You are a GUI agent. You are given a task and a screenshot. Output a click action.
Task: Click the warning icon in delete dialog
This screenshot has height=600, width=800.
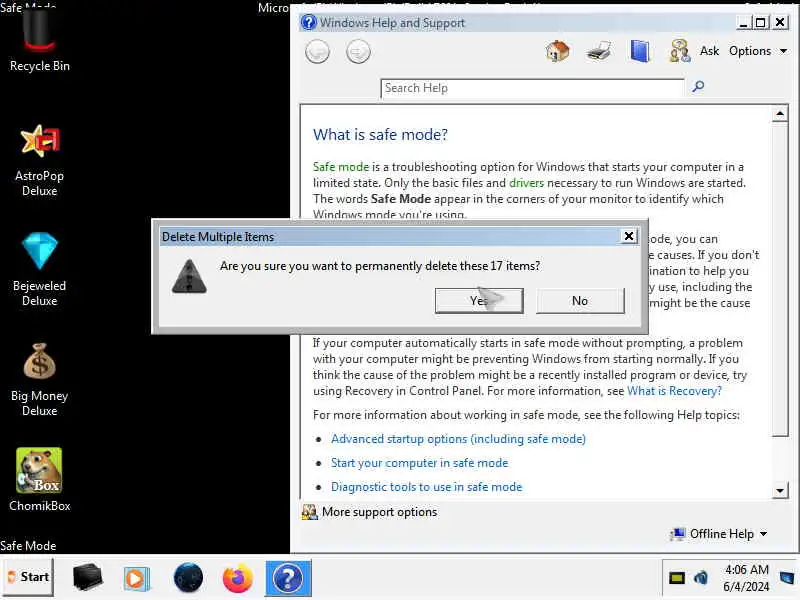coord(189,276)
